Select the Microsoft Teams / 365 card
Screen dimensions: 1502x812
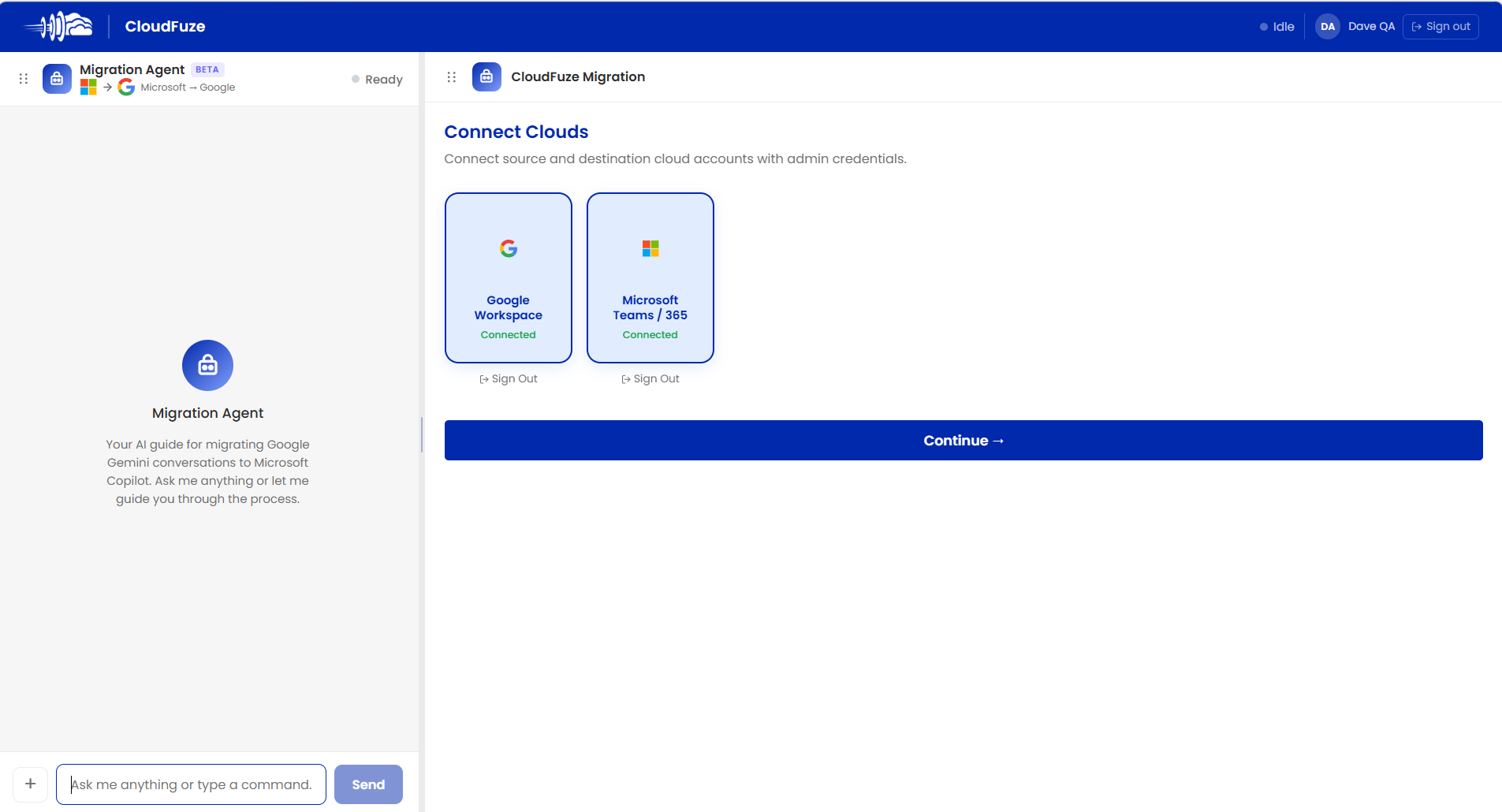[x=650, y=277]
